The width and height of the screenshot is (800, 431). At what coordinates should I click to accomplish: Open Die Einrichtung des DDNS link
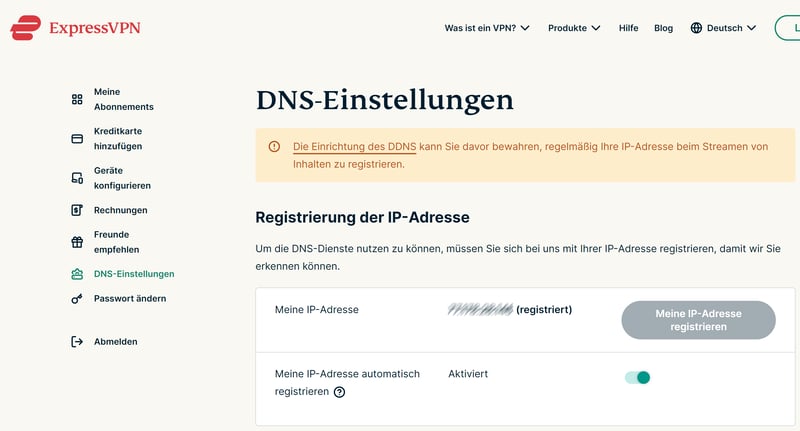coord(354,146)
